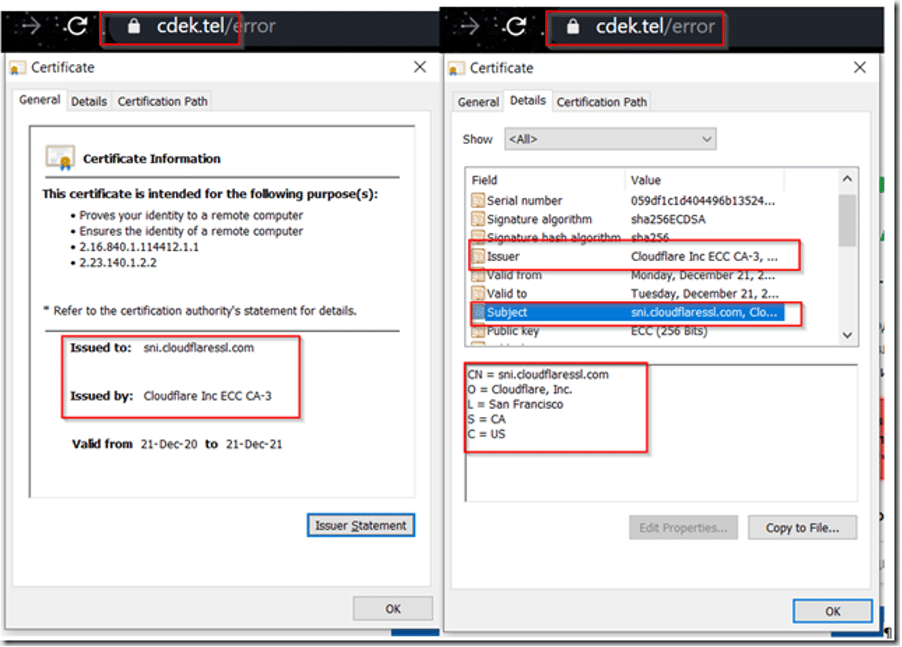Click the cdek.tel/error address in the left browser bar
Image resolution: width=902 pixels, height=647 pixels.
[216, 26]
